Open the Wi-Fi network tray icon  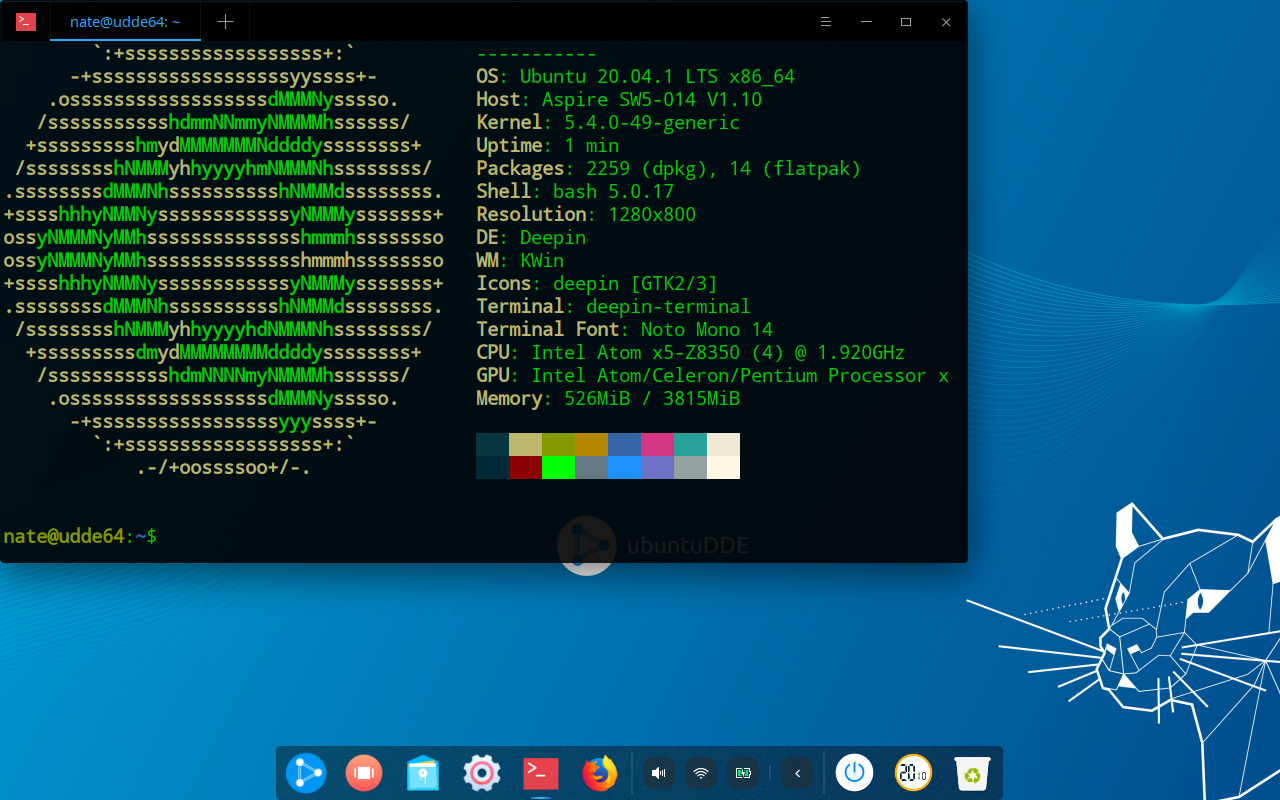(701, 773)
